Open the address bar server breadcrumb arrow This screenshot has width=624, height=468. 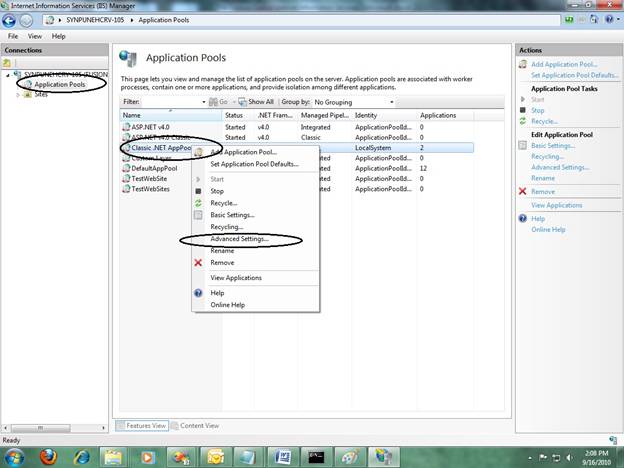pos(132,20)
